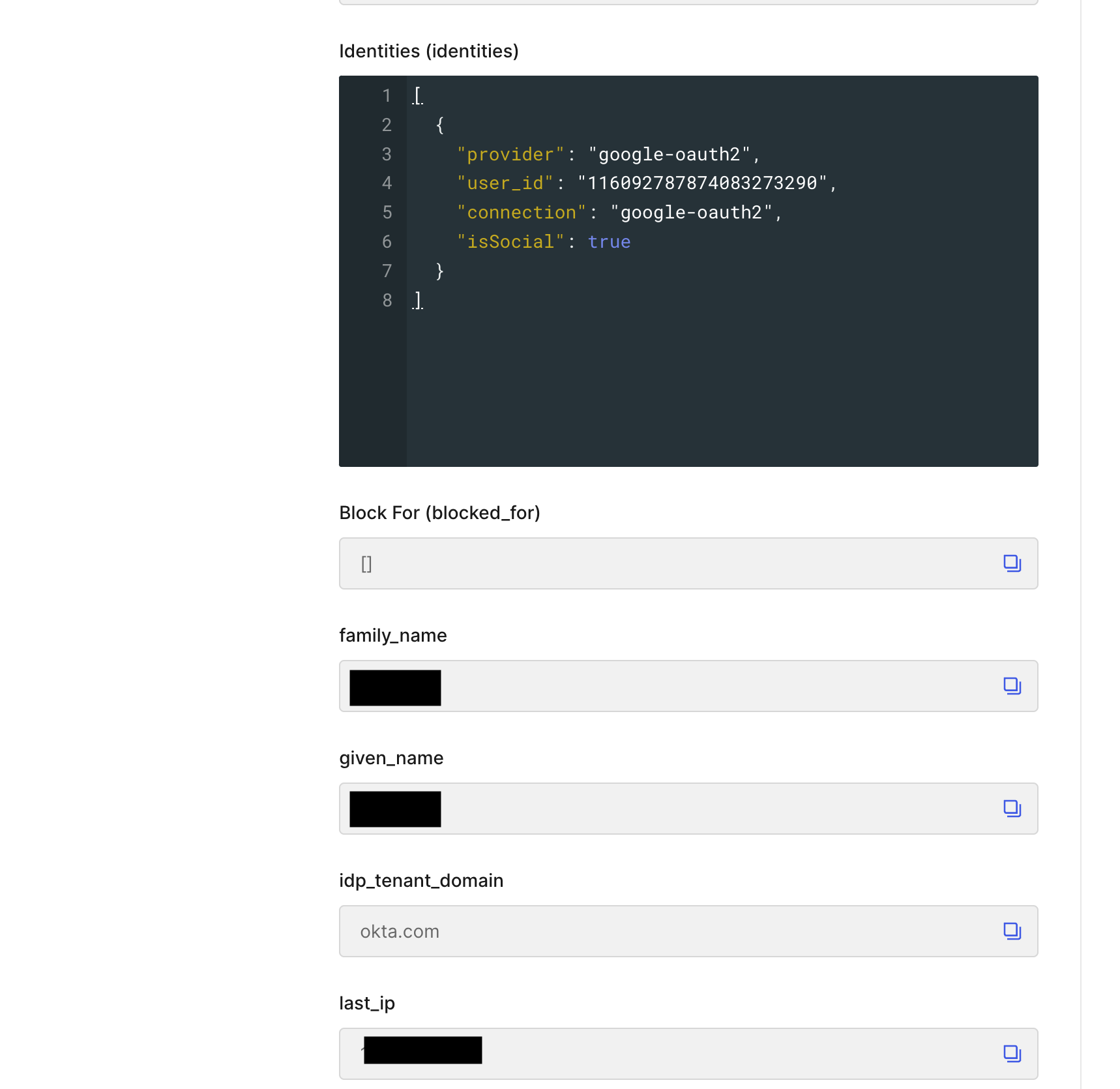Click the last_ip label
The image size is (1120, 1089).
[x=367, y=1003]
